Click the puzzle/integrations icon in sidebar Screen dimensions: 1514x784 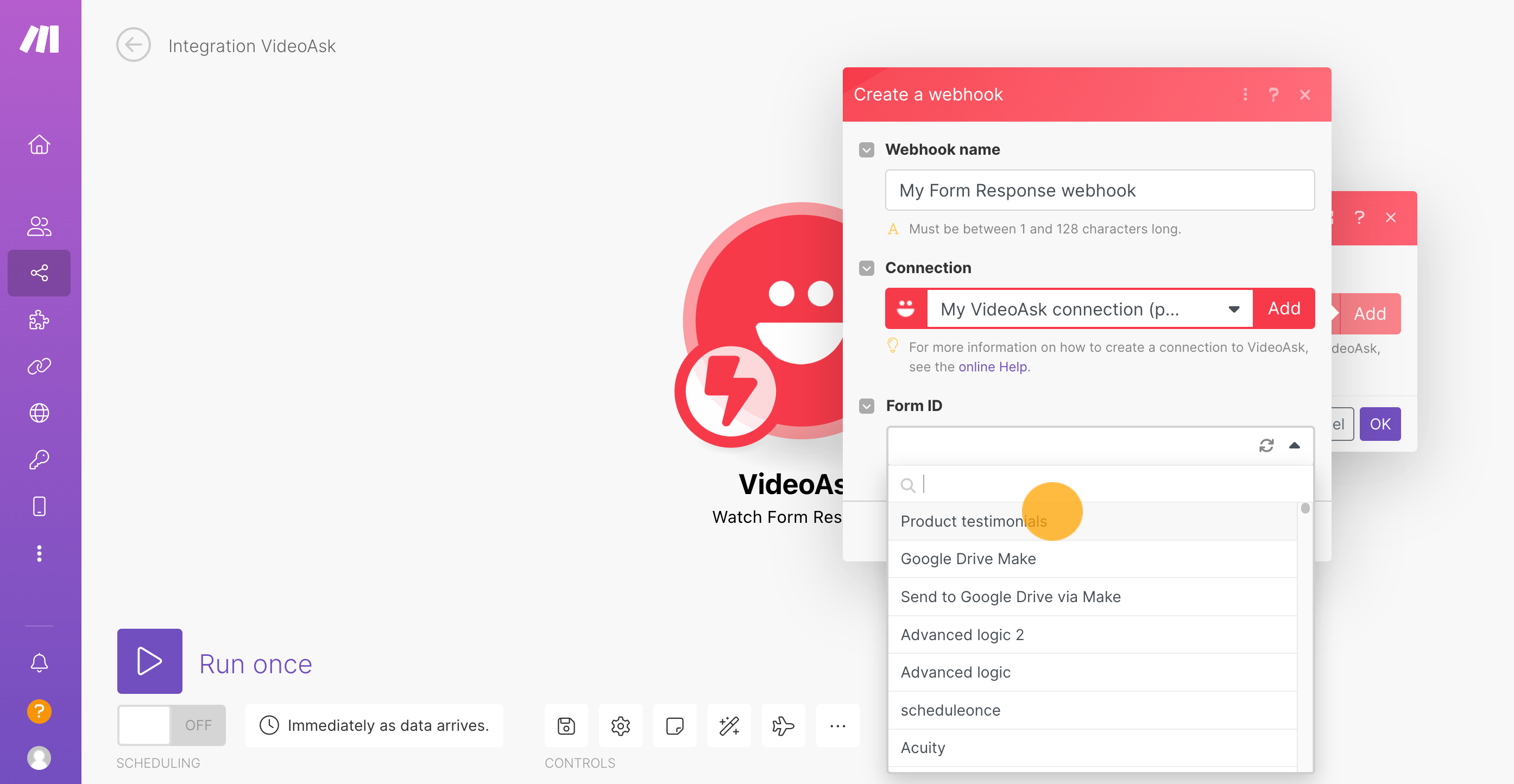tap(40, 320)
